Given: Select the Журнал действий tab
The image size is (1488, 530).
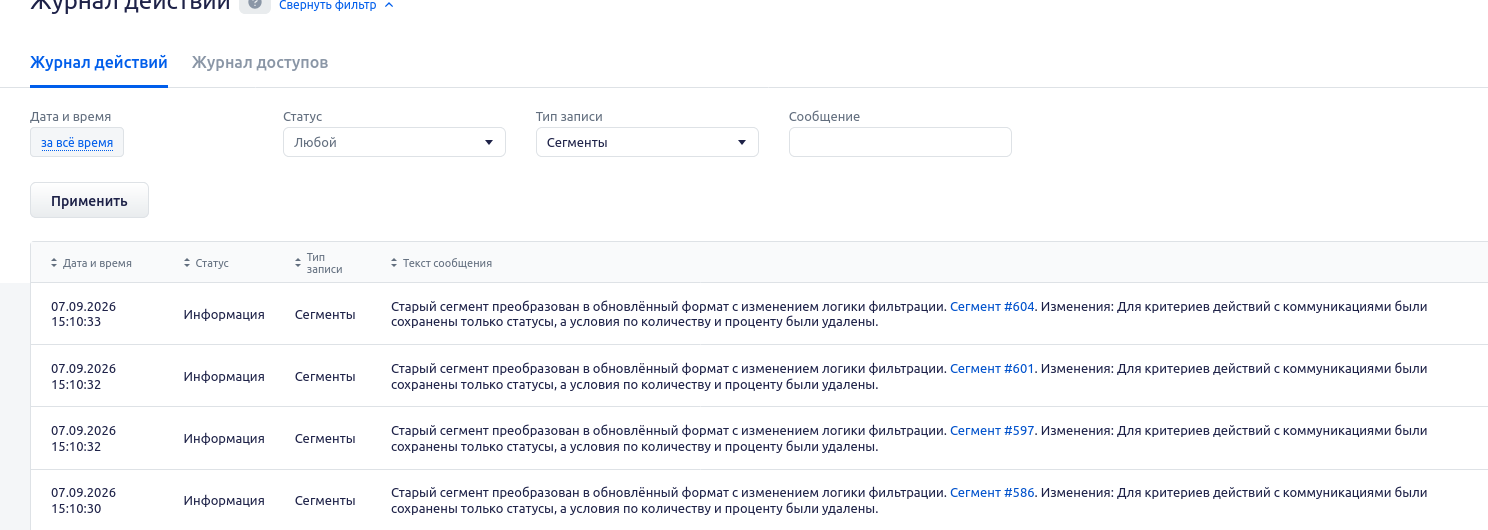Looking at the screenshot, I should pos(99,63).
